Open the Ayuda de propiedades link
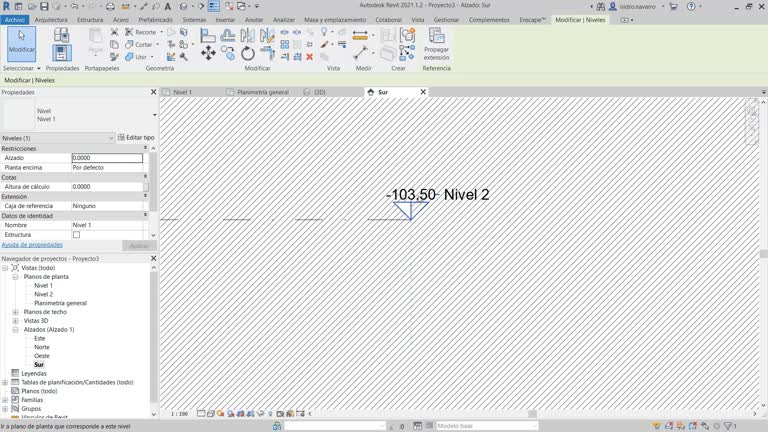Image resolution: width=768 pixels, height=432 pixels. coord(32,244)
